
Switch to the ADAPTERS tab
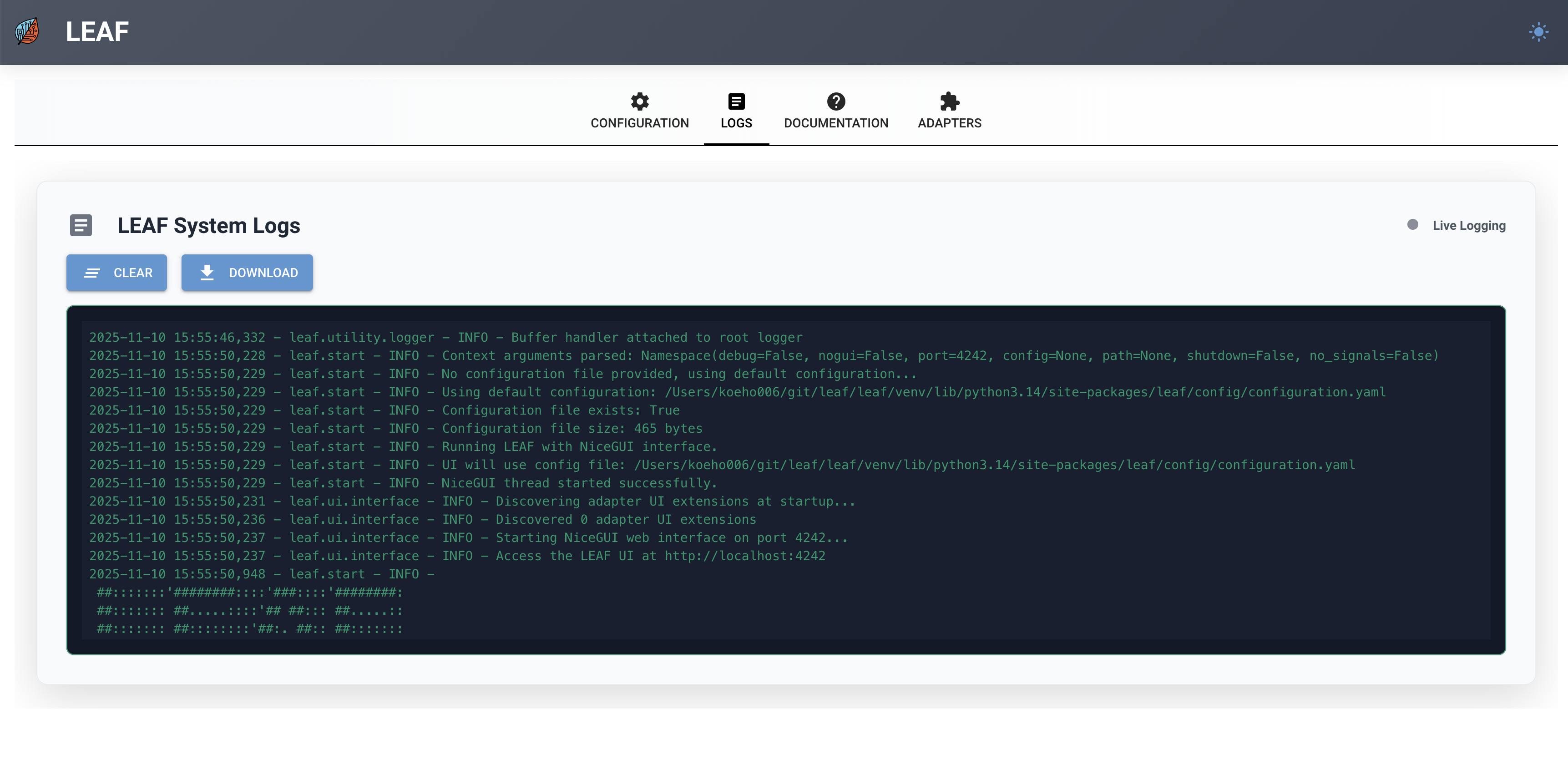click(x=949, y=123)
